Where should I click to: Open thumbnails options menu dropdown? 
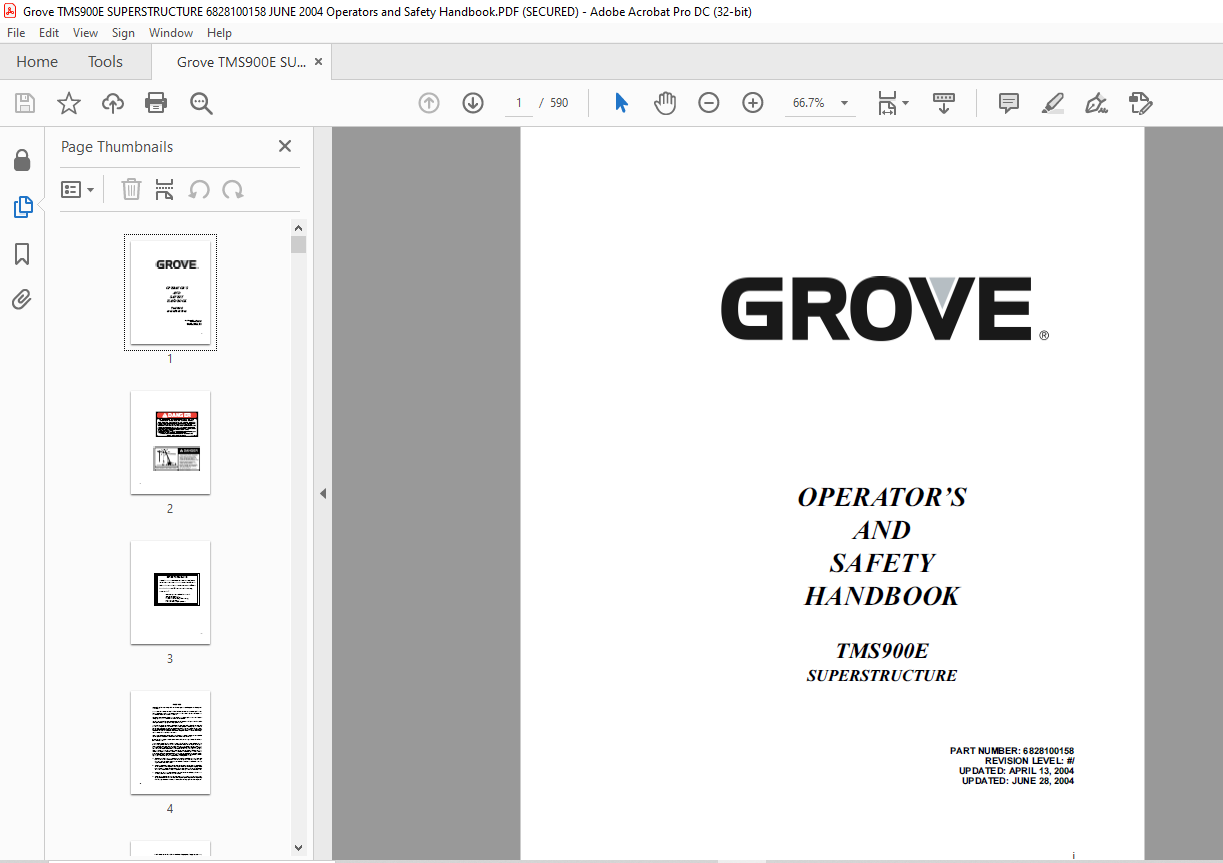pos(78,190)
